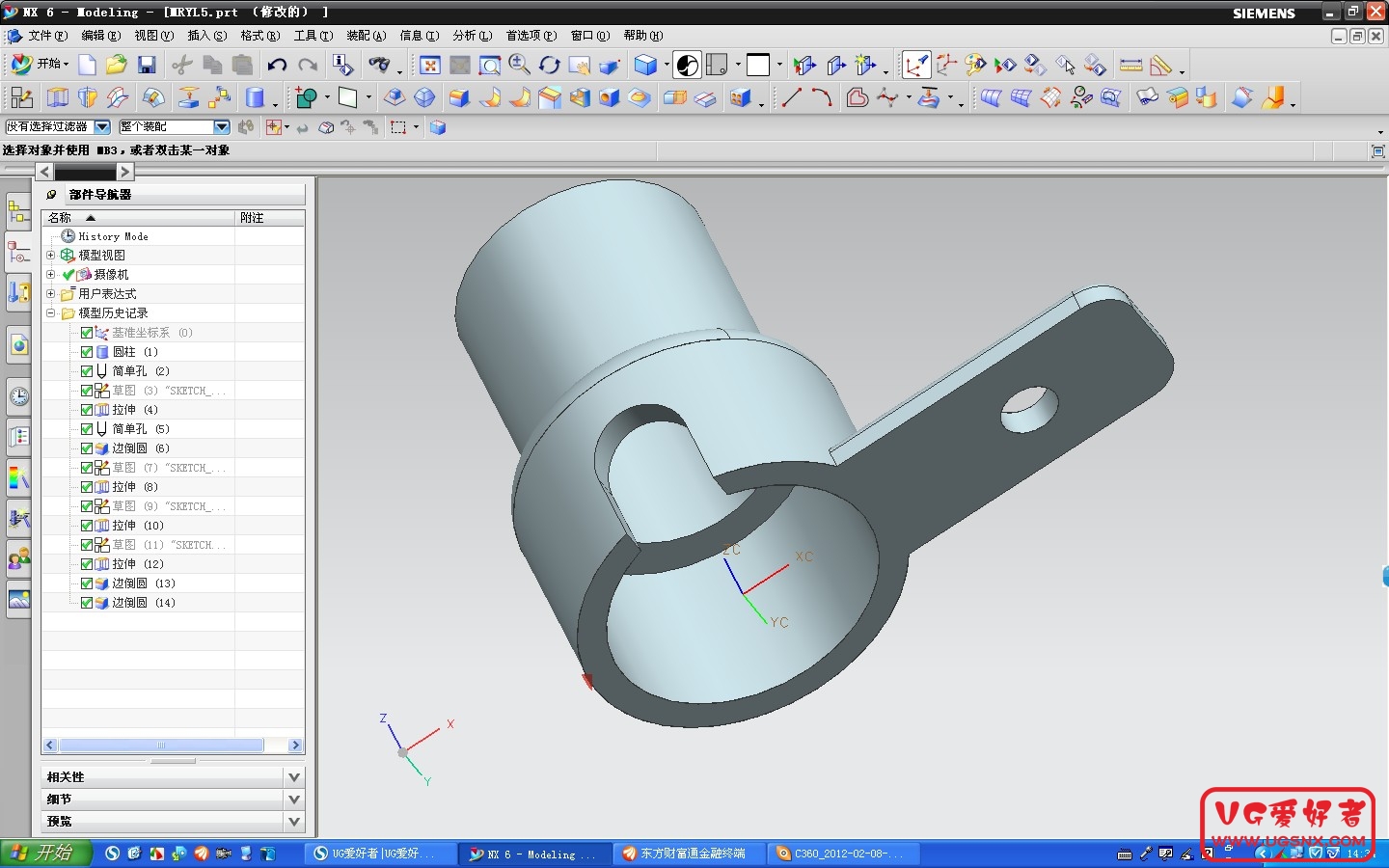
Task: Expand the 模型视图 tree node
Action: (x=51, y=255)
